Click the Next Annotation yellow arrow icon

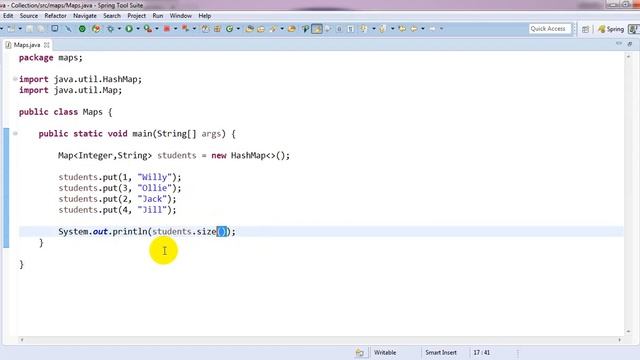pyautogui.click(x=363, y=29)
